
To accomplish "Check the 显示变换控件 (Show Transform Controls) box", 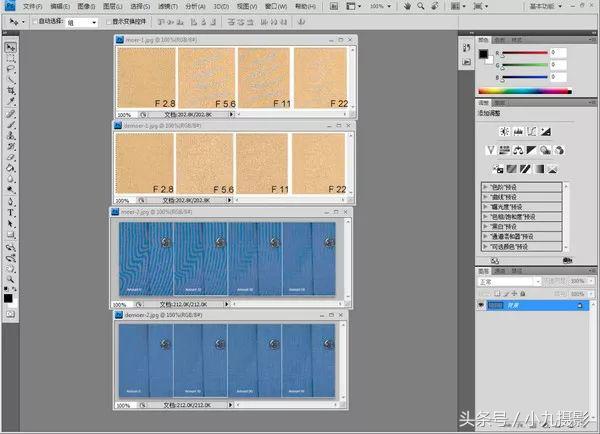I will click(108, 21).
